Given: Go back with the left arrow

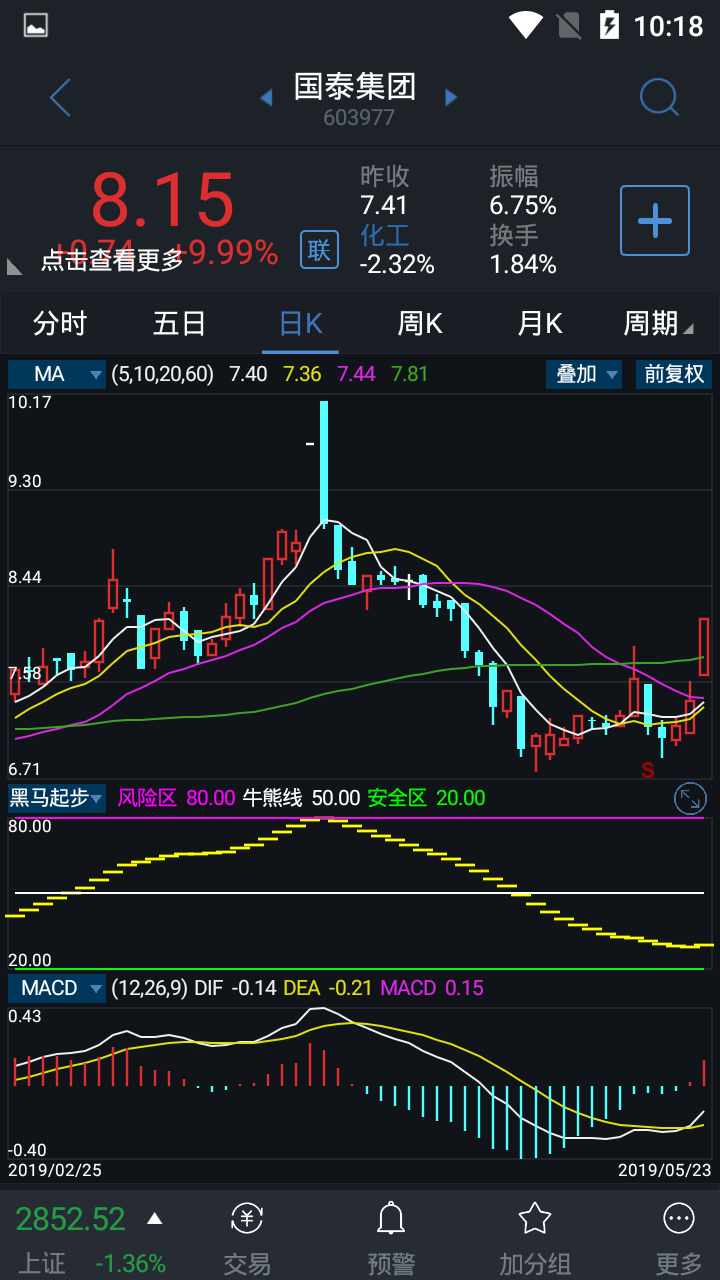Looking at the screenshot, I should [x=60, y=98].
